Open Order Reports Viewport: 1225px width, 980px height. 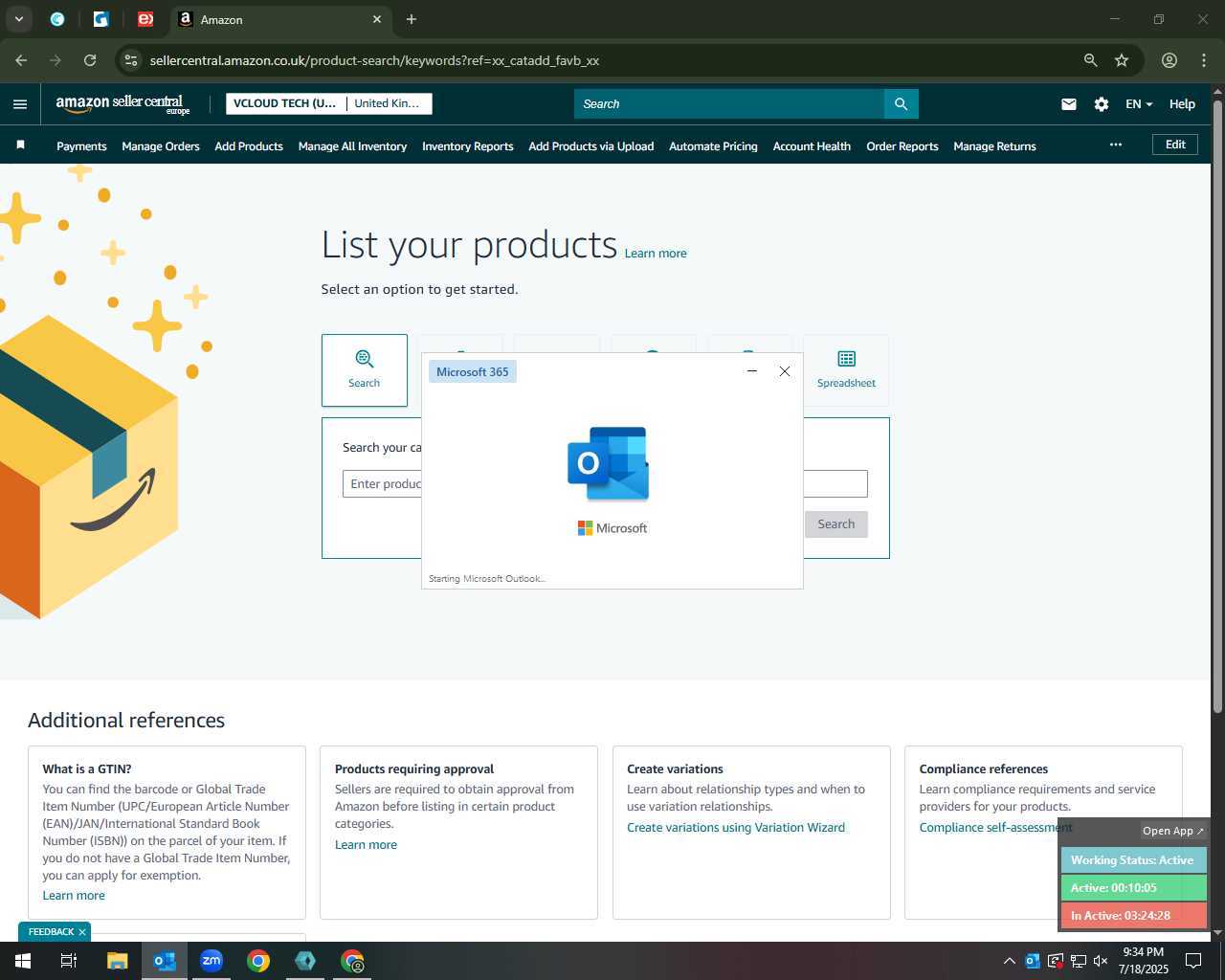point(902,146)
